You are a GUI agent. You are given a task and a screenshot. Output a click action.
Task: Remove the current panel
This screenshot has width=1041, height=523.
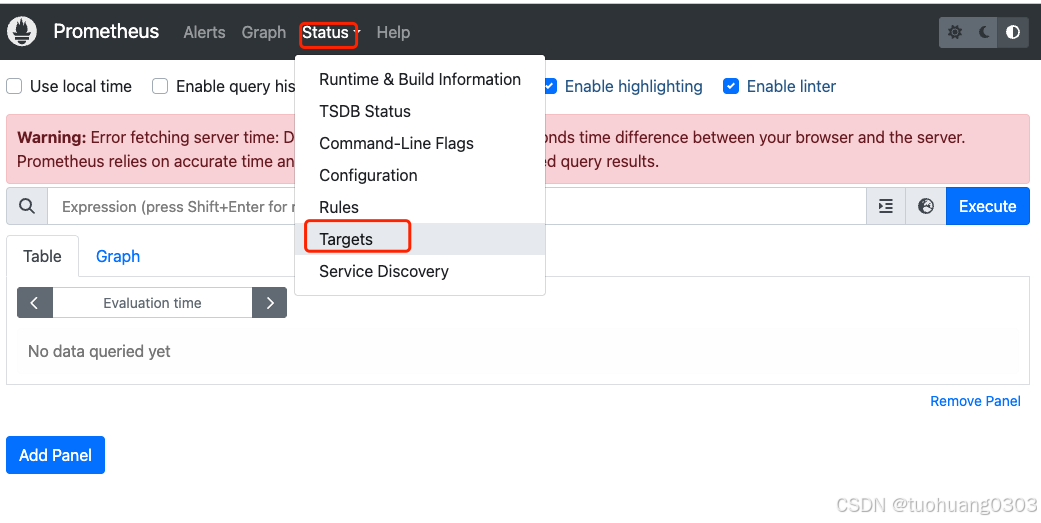tap(975, 401)
